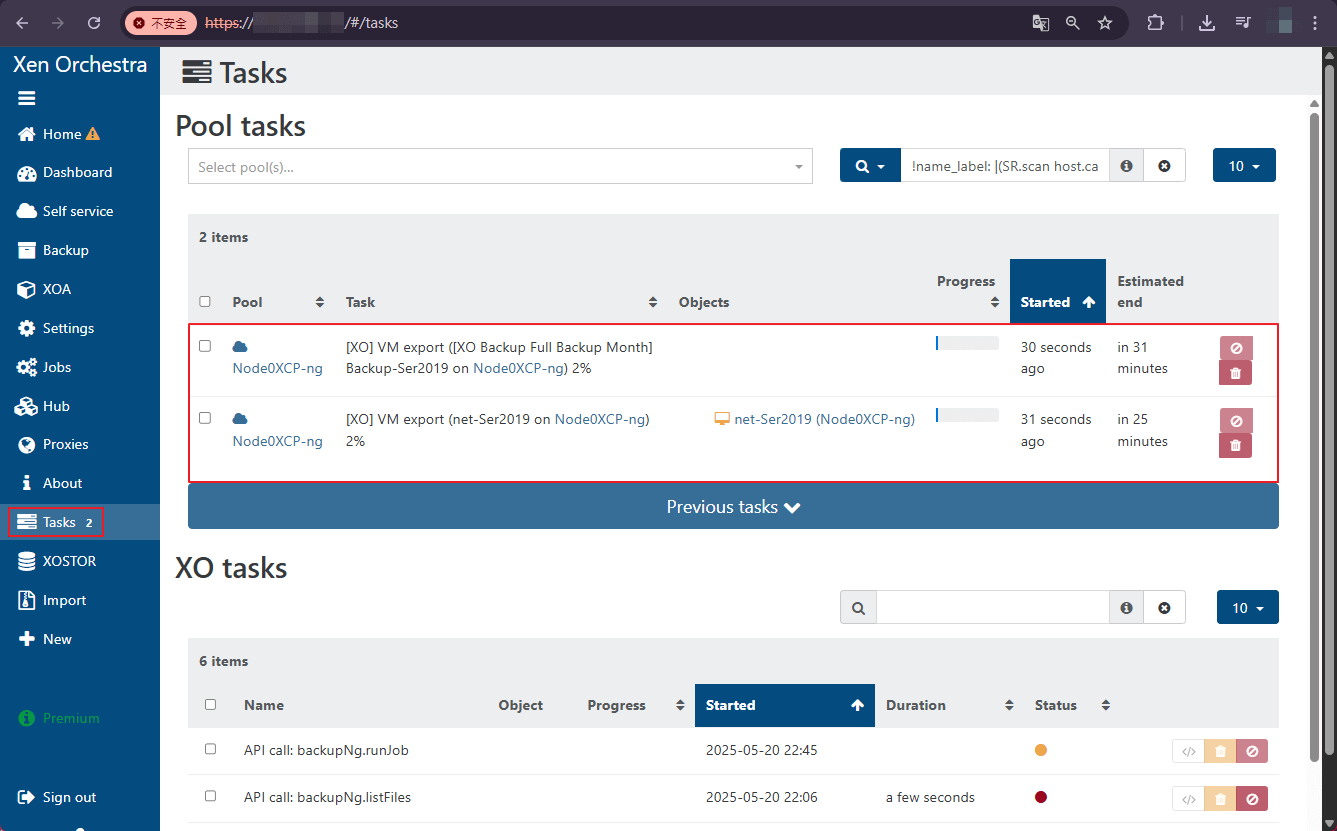
Task: Open the Select pool(s) dropdown
Action: pos(500,167)
